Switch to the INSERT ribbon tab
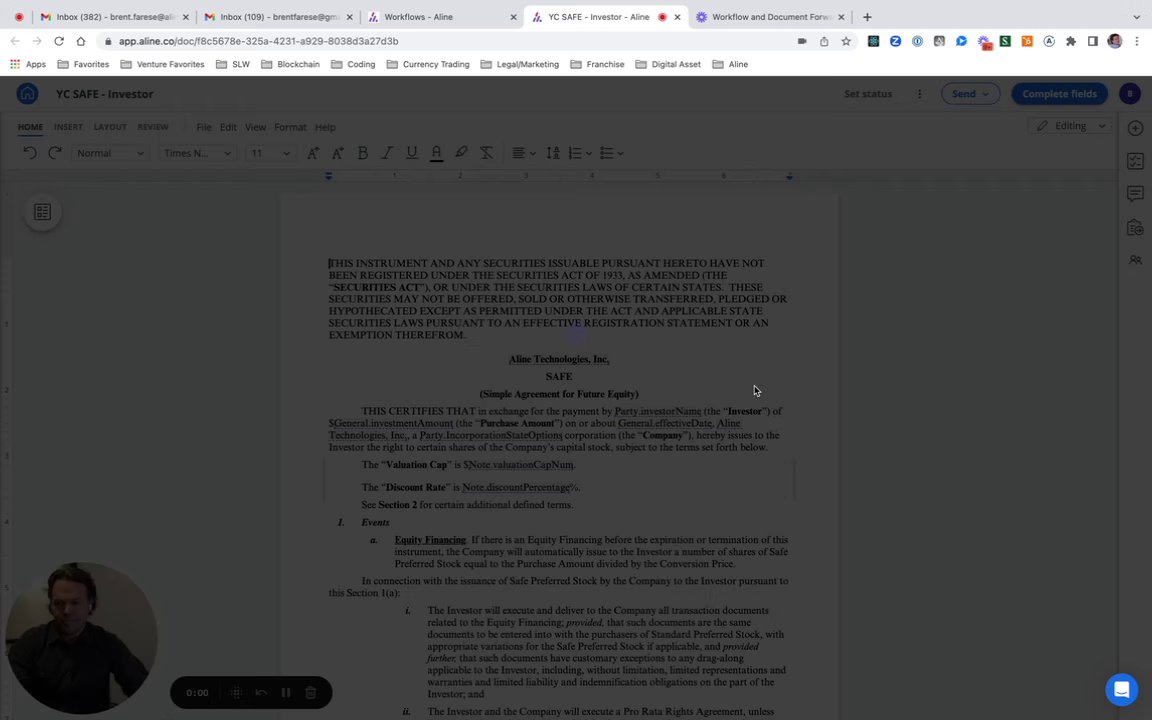Image resolution: width=1152 pixels, height=720 pixels. coord(68,127)
